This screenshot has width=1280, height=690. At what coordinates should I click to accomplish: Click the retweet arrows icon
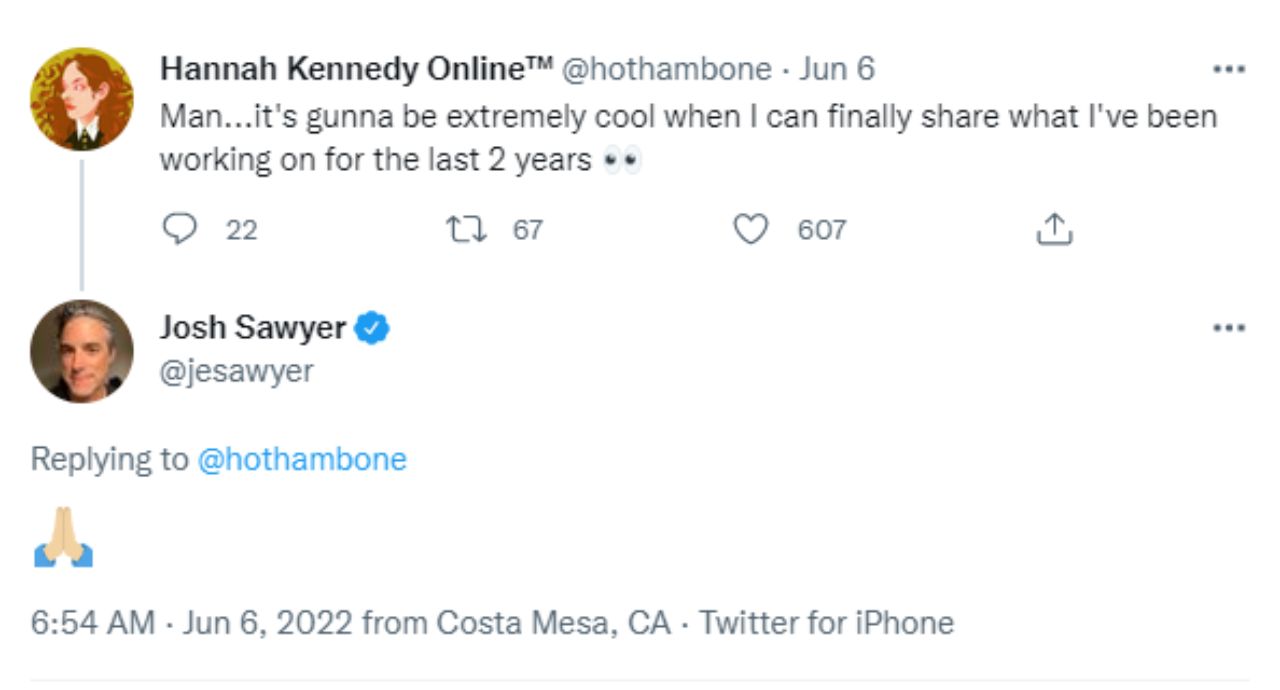[x=464, y=230]
